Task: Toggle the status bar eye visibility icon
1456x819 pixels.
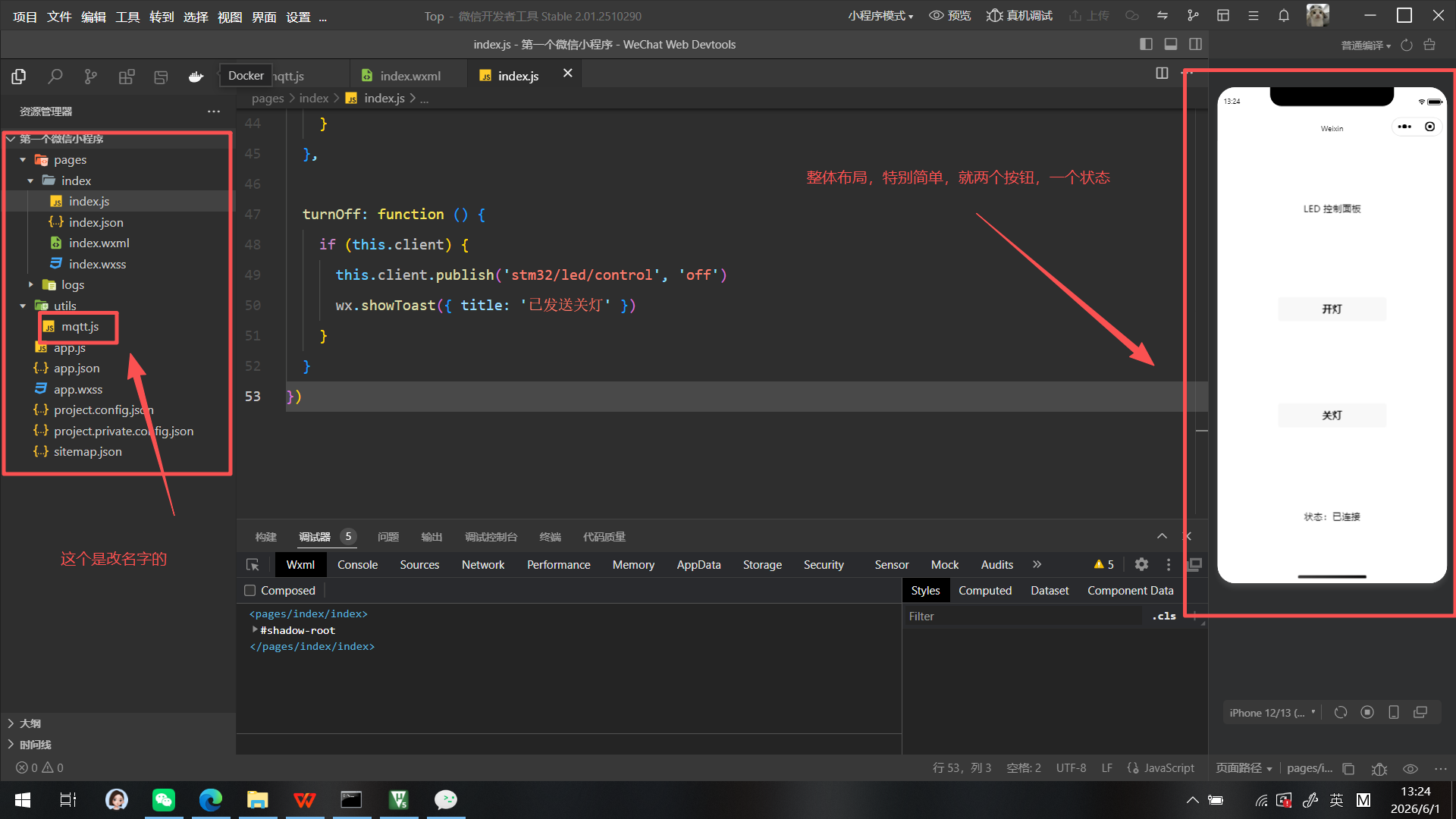Action: click(x=1410, y=768)
